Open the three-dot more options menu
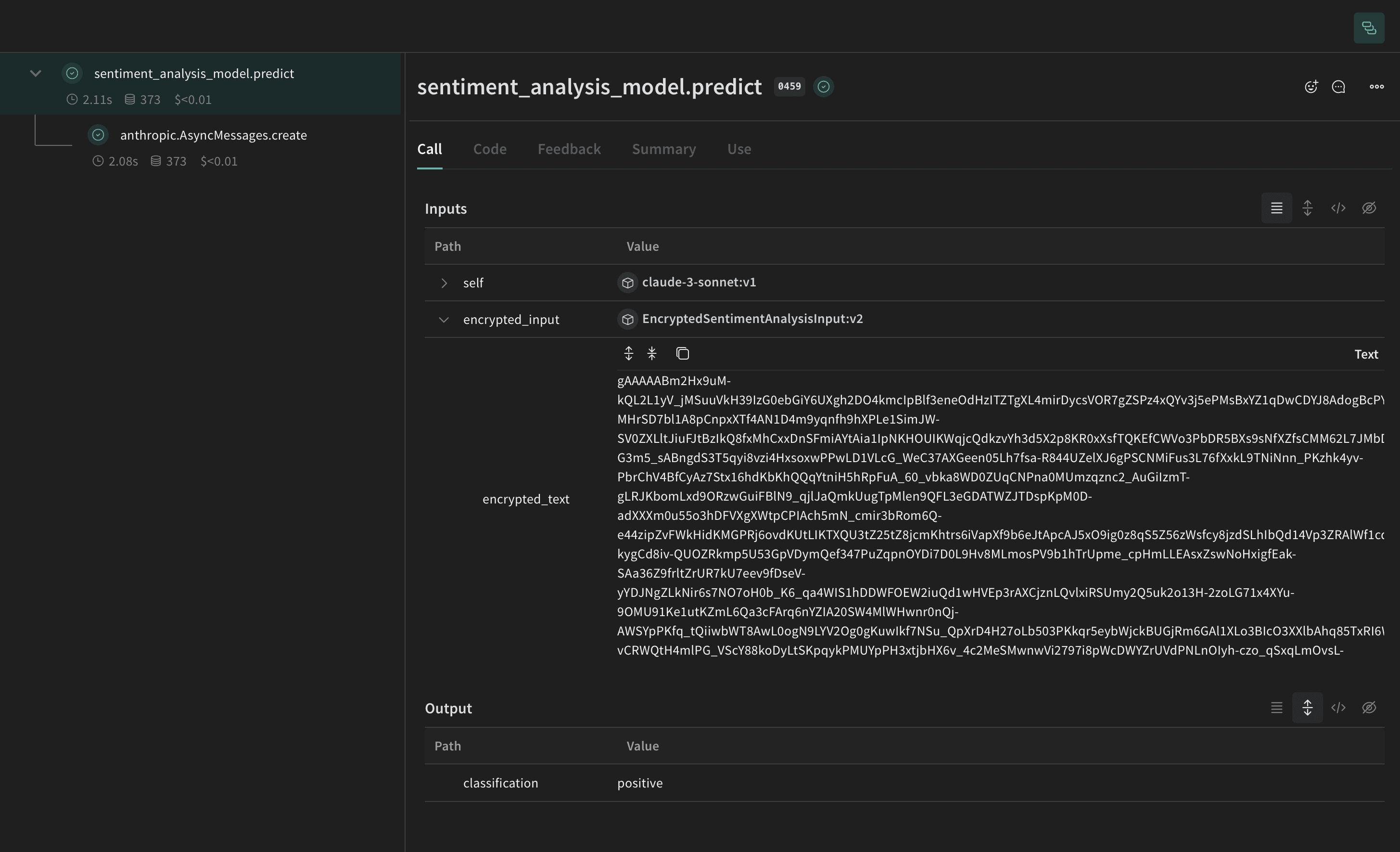Screen dimensions: 1400x852 [x=1376, y=86]
